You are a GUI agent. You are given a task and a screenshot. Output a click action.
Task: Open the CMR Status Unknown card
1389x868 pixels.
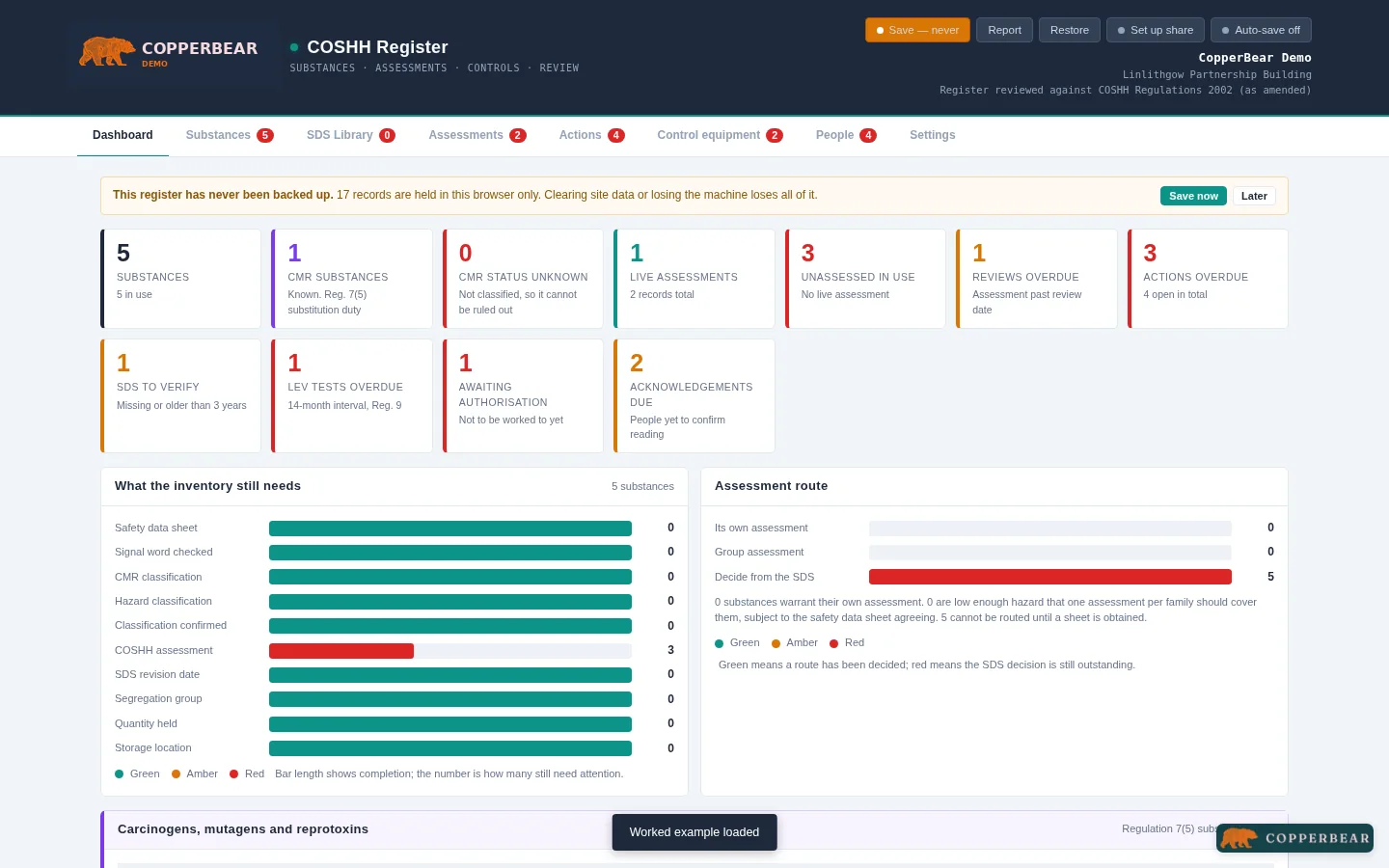pyautogui.click(x=523, y=279)
